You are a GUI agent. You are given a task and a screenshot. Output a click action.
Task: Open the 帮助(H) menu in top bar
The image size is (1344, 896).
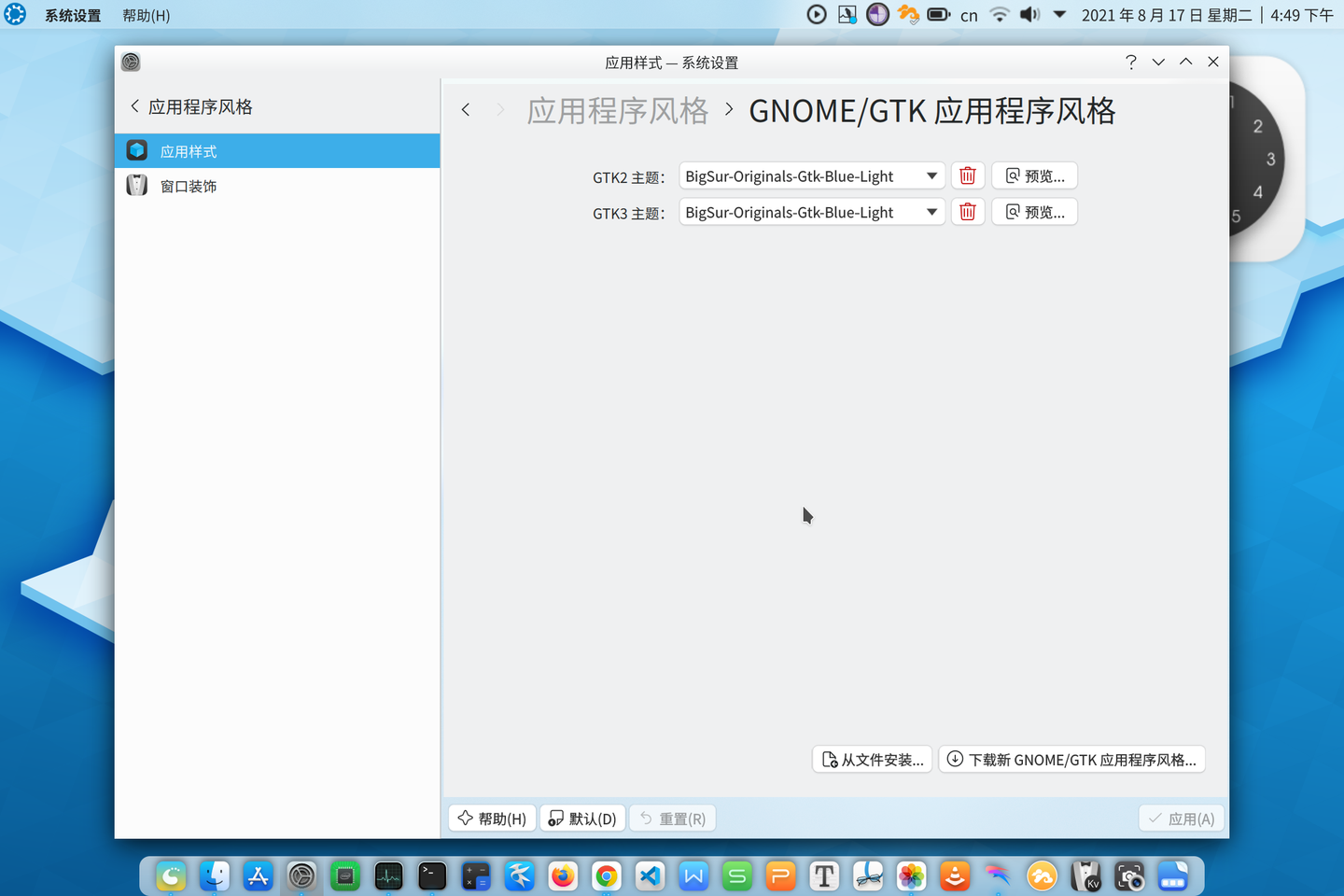coord(147,15)
